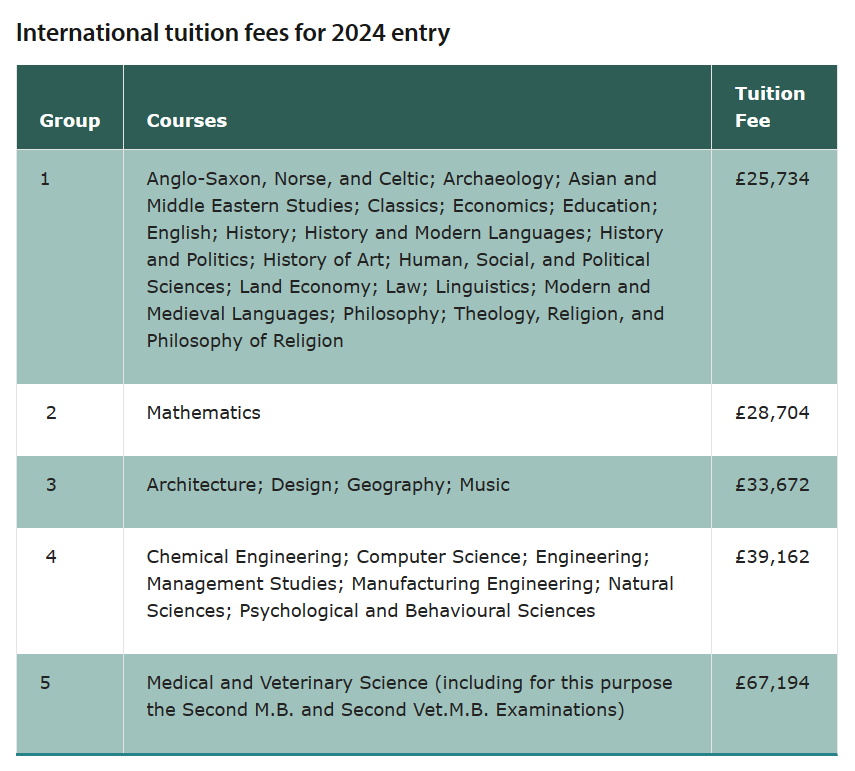This screenshot has width=855, height=771.
Task: Select the Group 3 number cell
Action: (x=51, y=485)
